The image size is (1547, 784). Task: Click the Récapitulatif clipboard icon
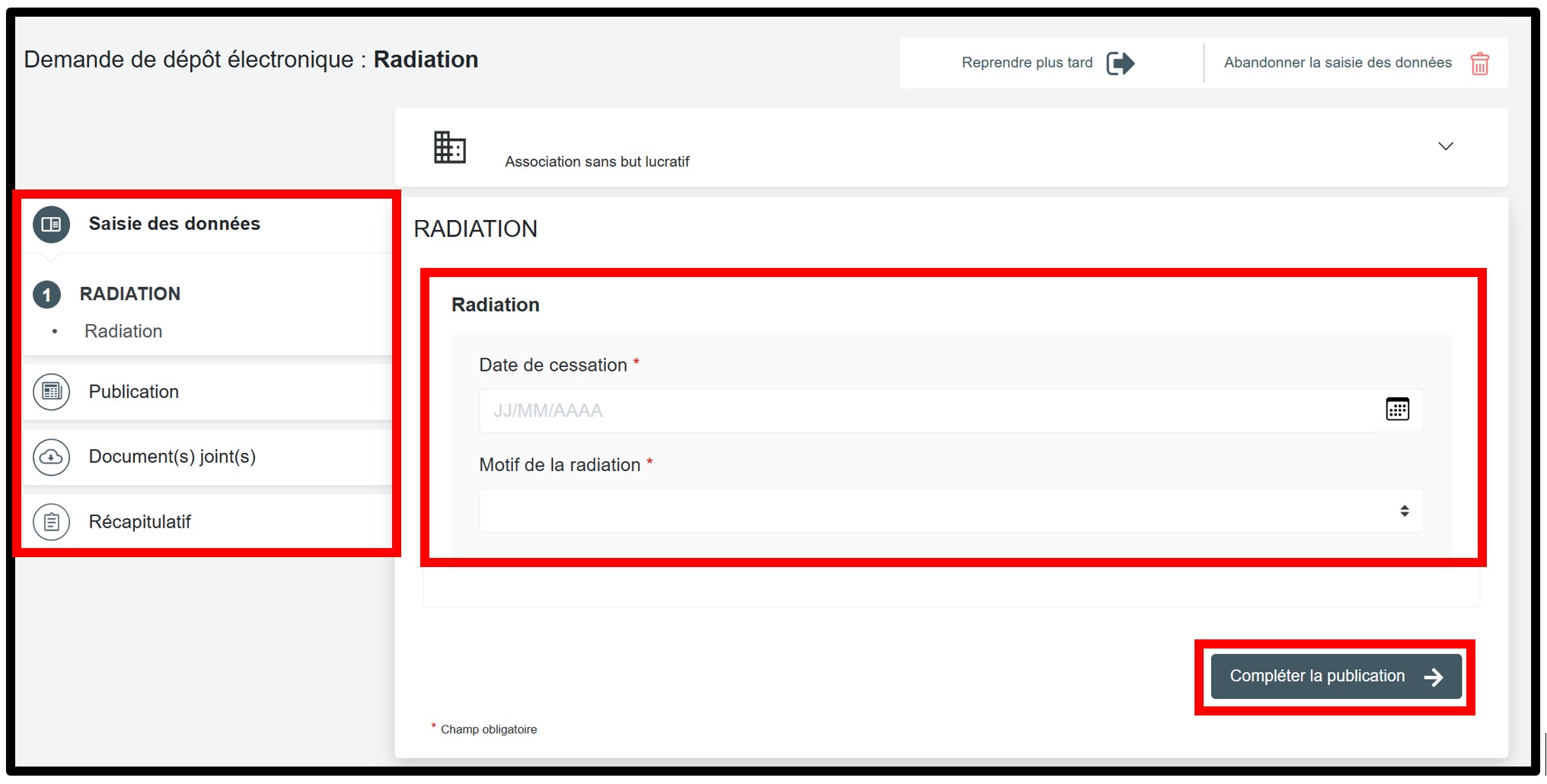(x=51, y=522)
